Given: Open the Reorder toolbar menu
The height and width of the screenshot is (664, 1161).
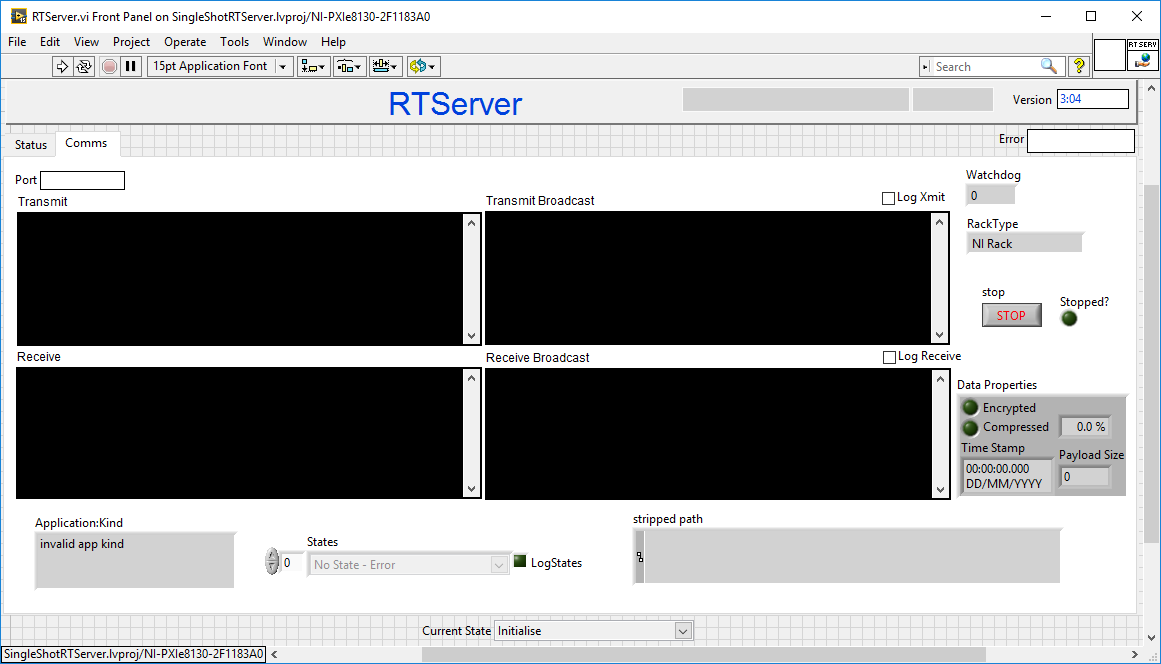Looking at the screenshot, I should [x=423, y=66].
